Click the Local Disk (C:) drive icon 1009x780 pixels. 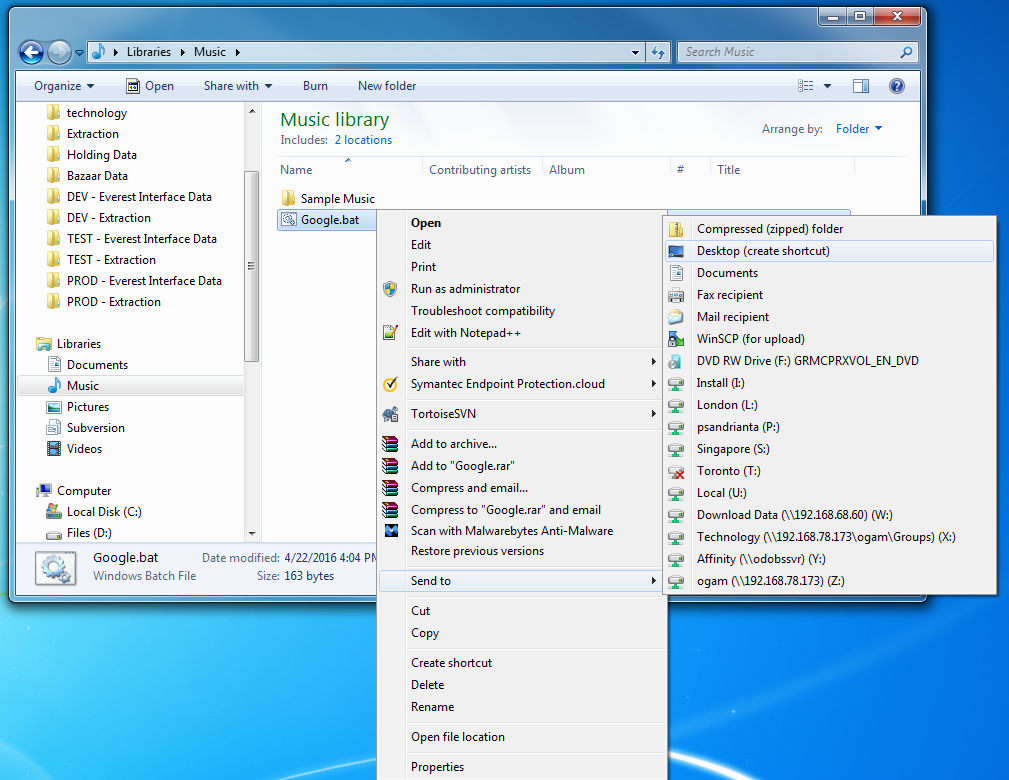54,512
